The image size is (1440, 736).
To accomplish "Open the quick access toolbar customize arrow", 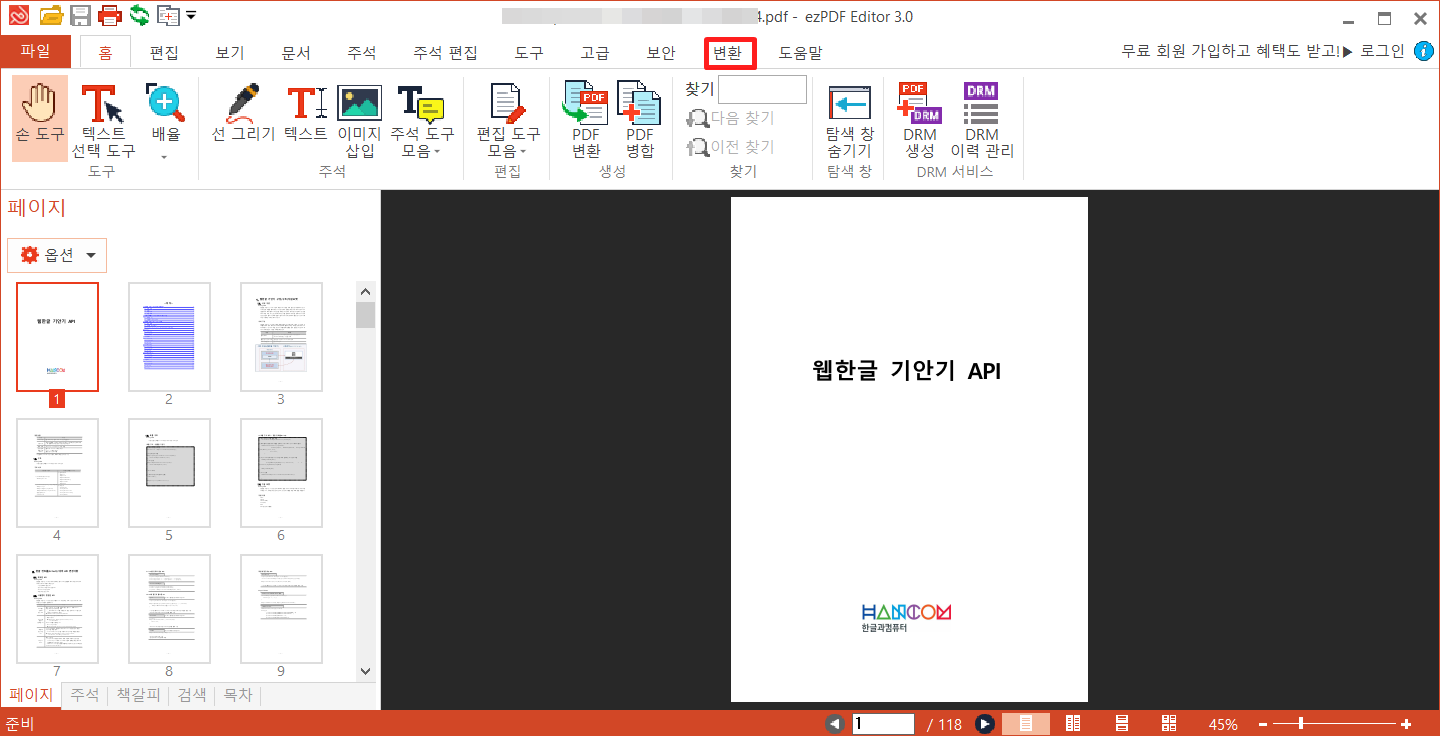I will 191,15.
